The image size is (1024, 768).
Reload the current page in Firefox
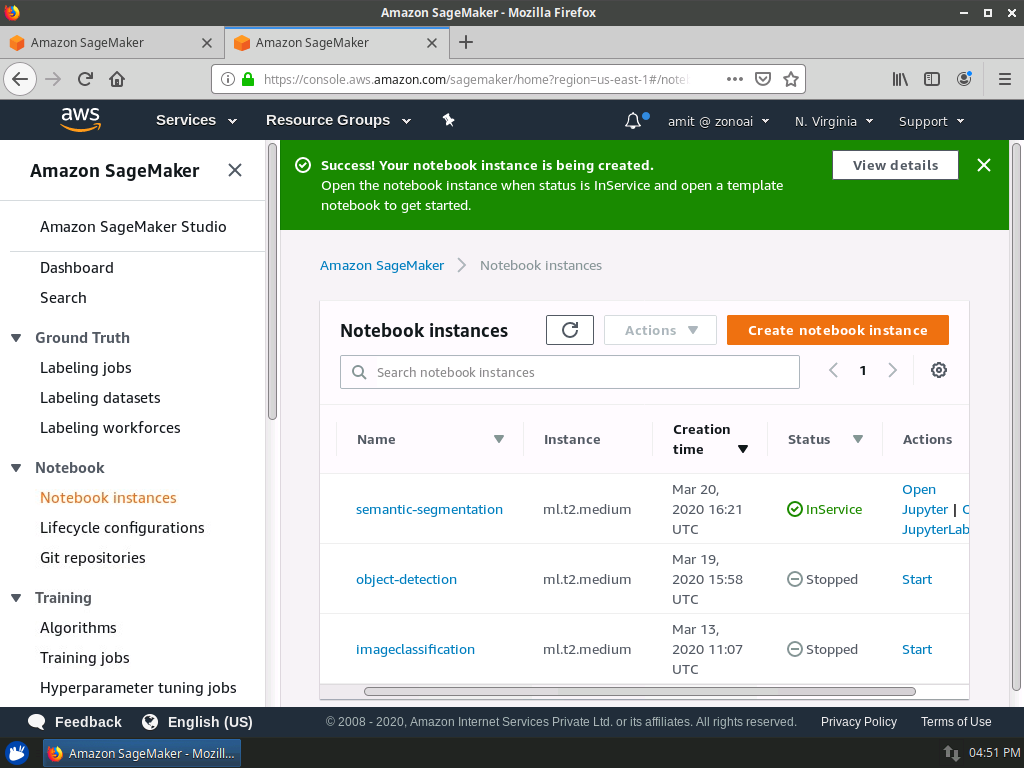point(85,79)
